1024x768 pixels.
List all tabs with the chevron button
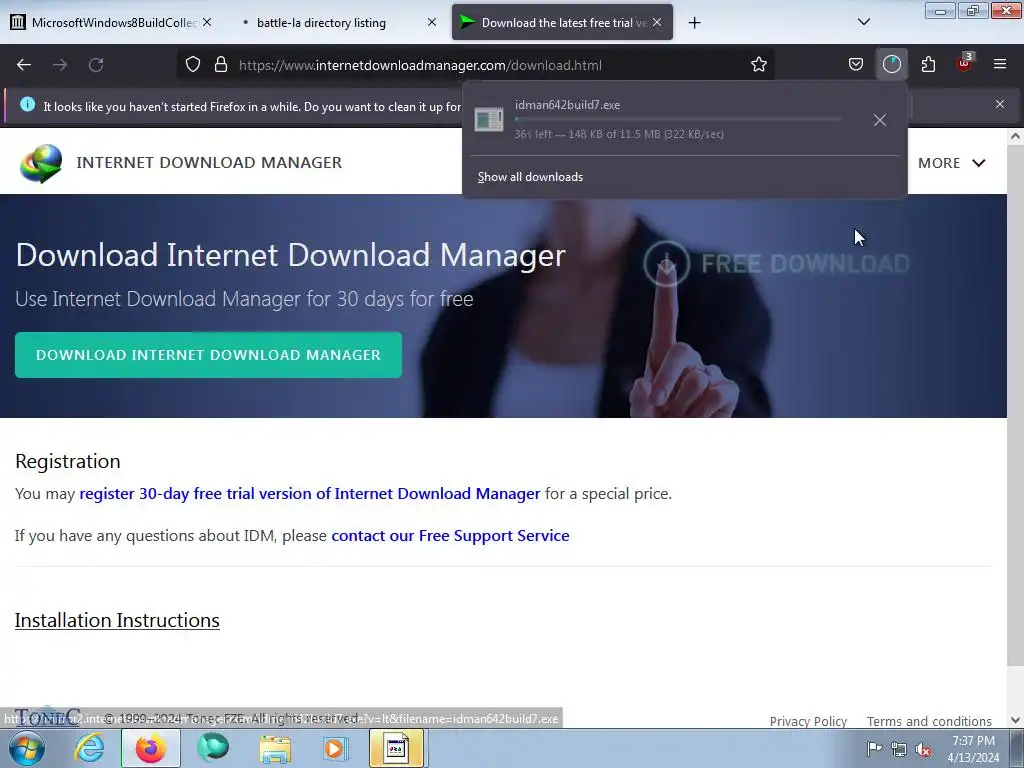point(863,22)
